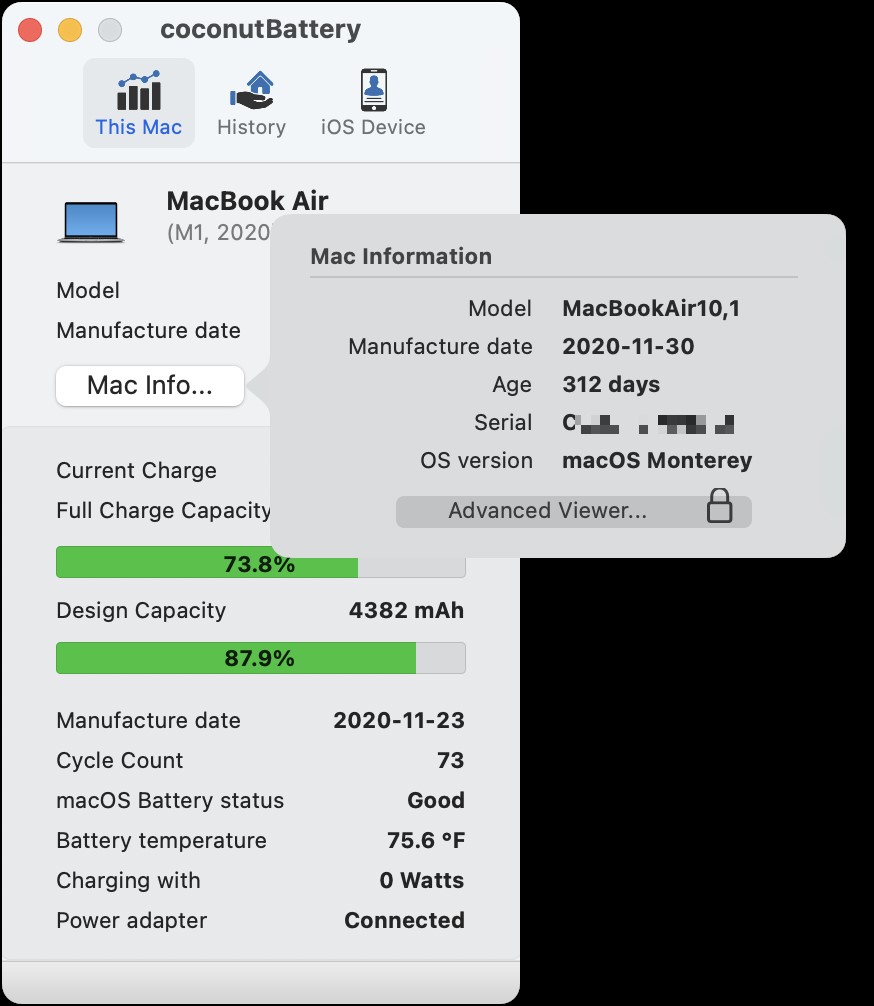
Task: Open the Mac Info popover
Action: click(149, 386)
